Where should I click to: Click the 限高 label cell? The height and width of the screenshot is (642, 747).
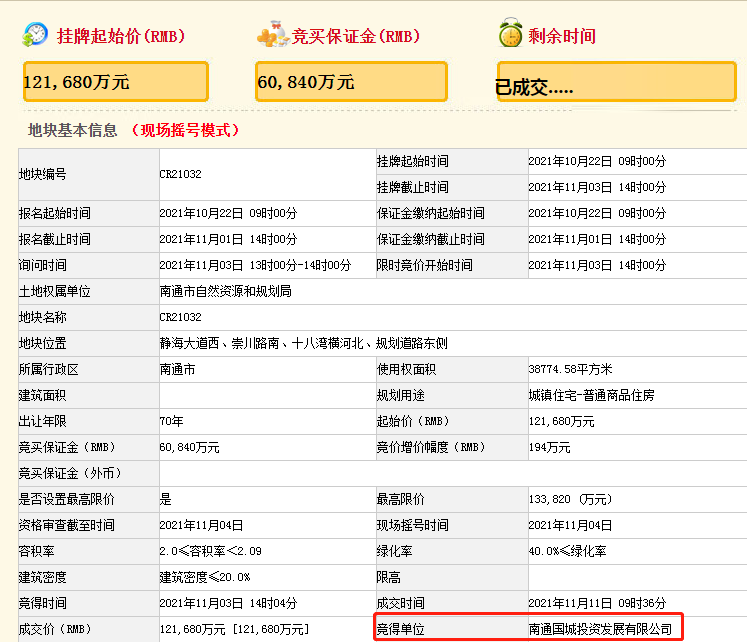click(x=452, y=577)
